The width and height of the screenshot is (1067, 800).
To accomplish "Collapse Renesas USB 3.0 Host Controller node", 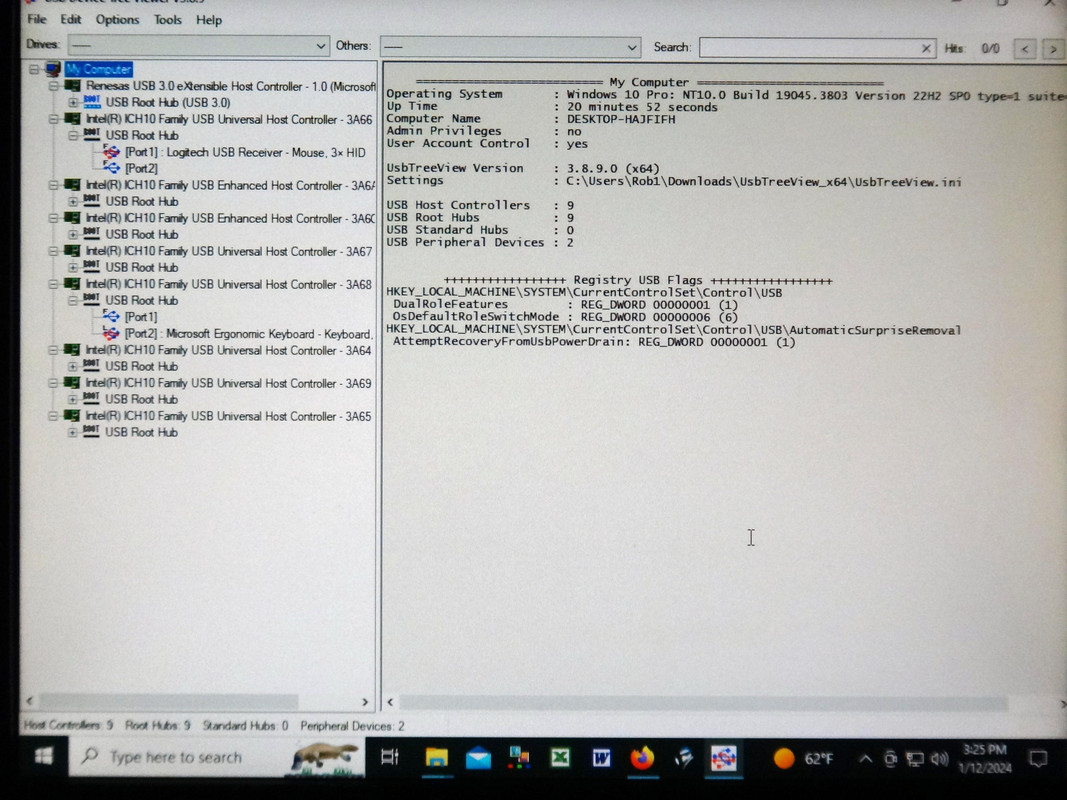I will tap(53, 86).
